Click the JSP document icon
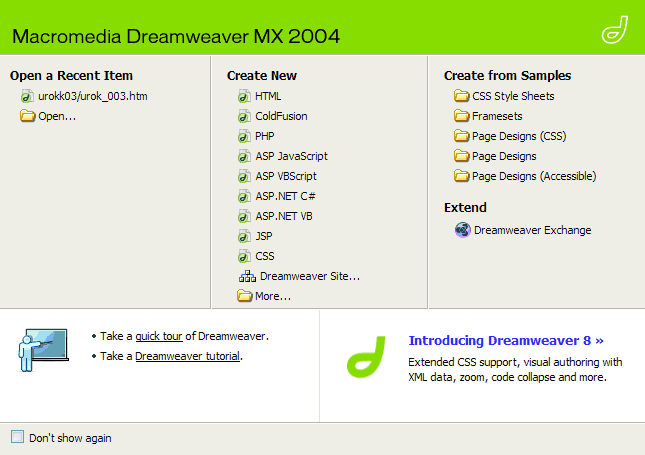645x455 pixels. tap(244, 236)
